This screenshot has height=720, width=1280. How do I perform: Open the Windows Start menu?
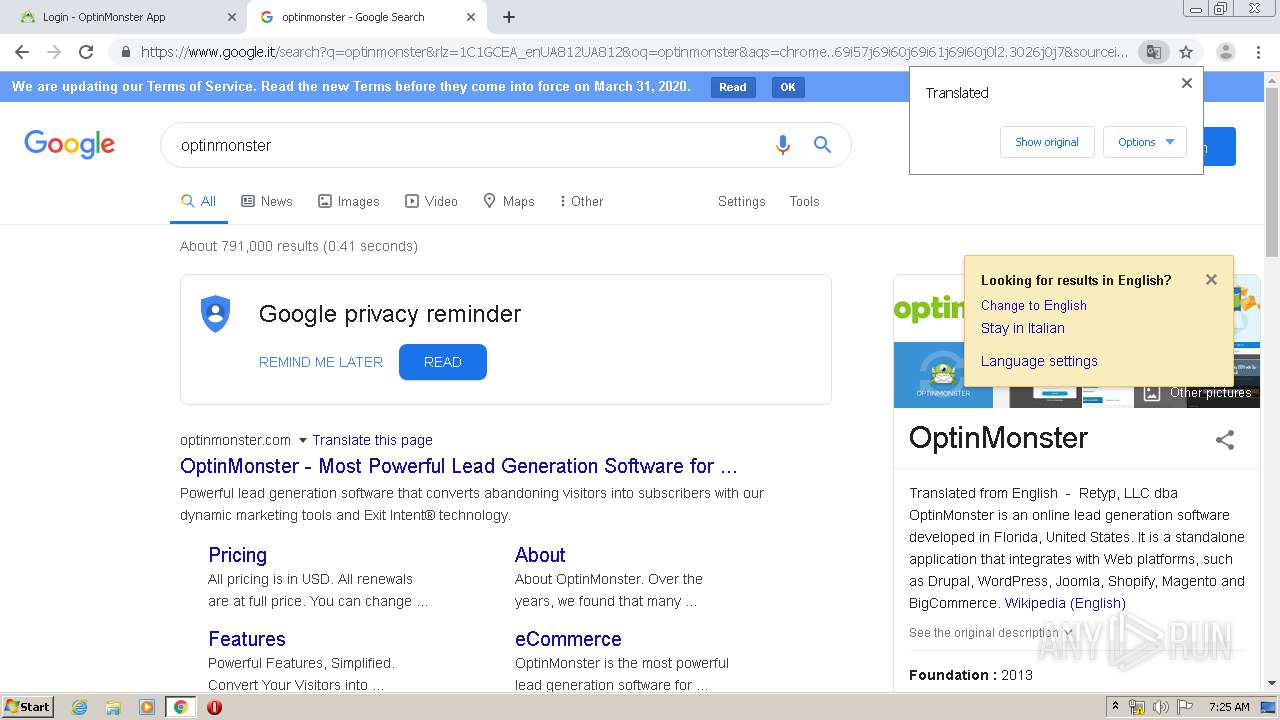pos(27,707)
